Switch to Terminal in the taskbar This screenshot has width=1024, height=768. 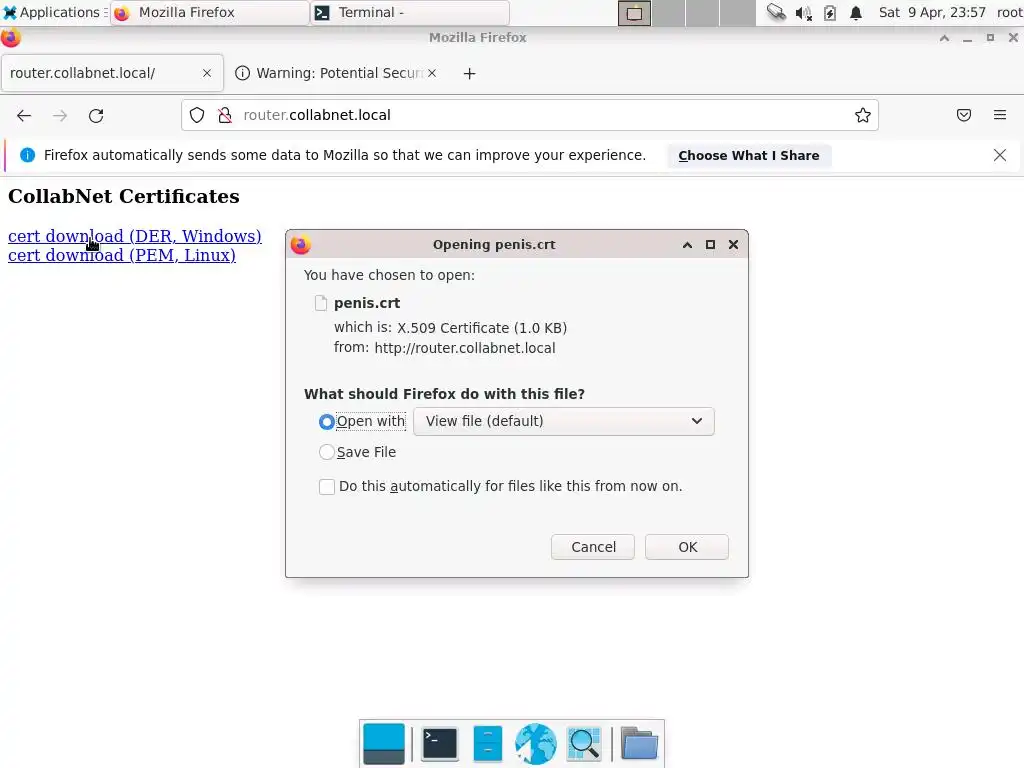tap(410, 12)
